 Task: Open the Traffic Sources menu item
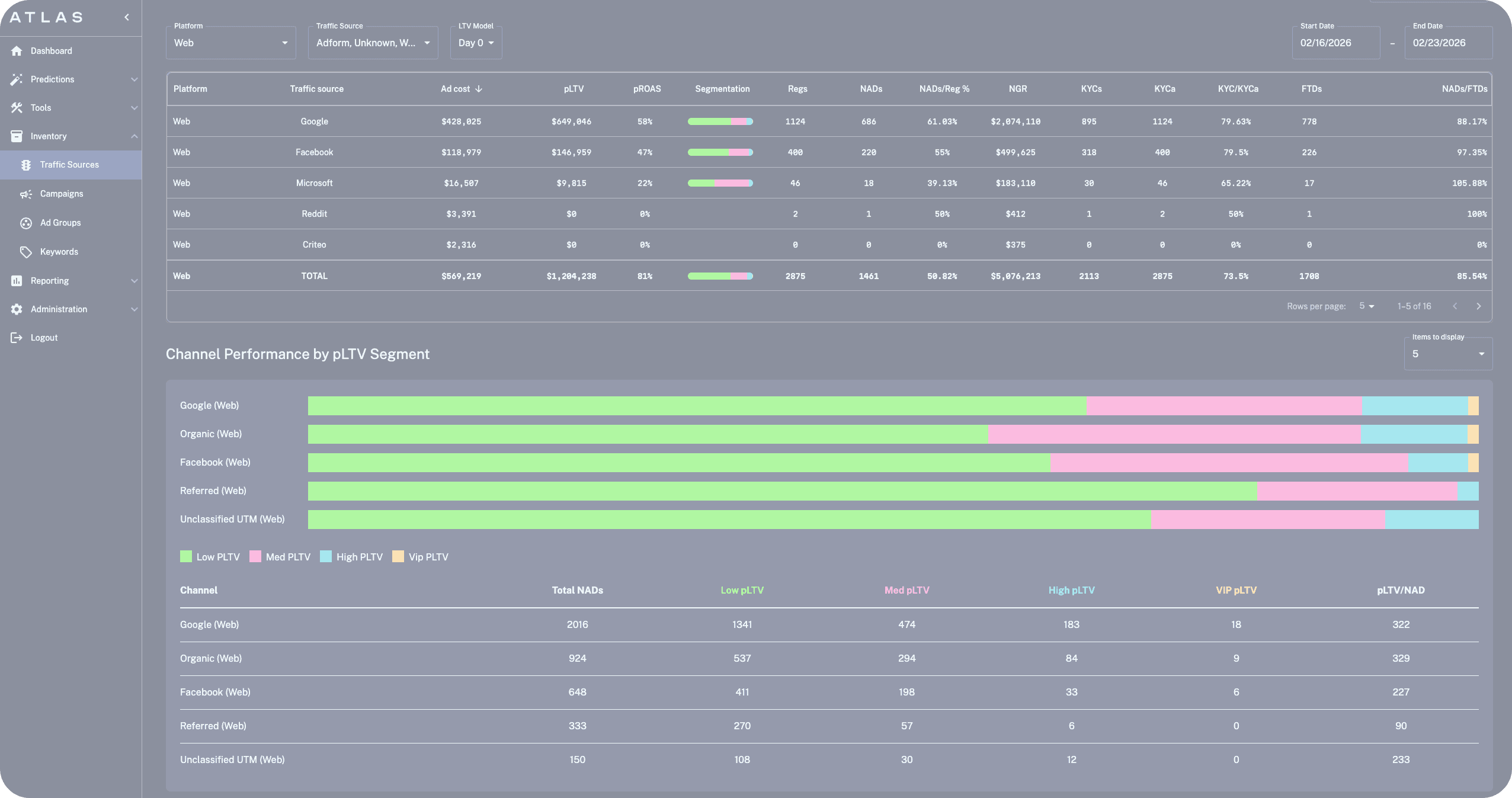coord(69,165)
